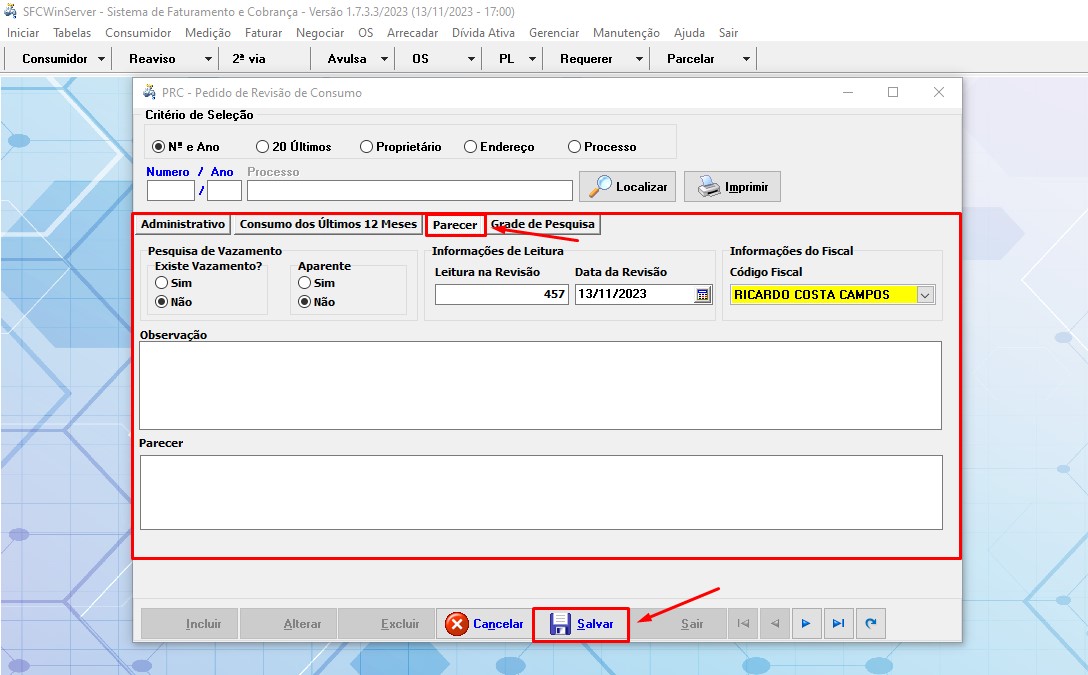Click the 2ª via toolbar button
This screenshot has width=1088, height=675.
click(249, 59)
